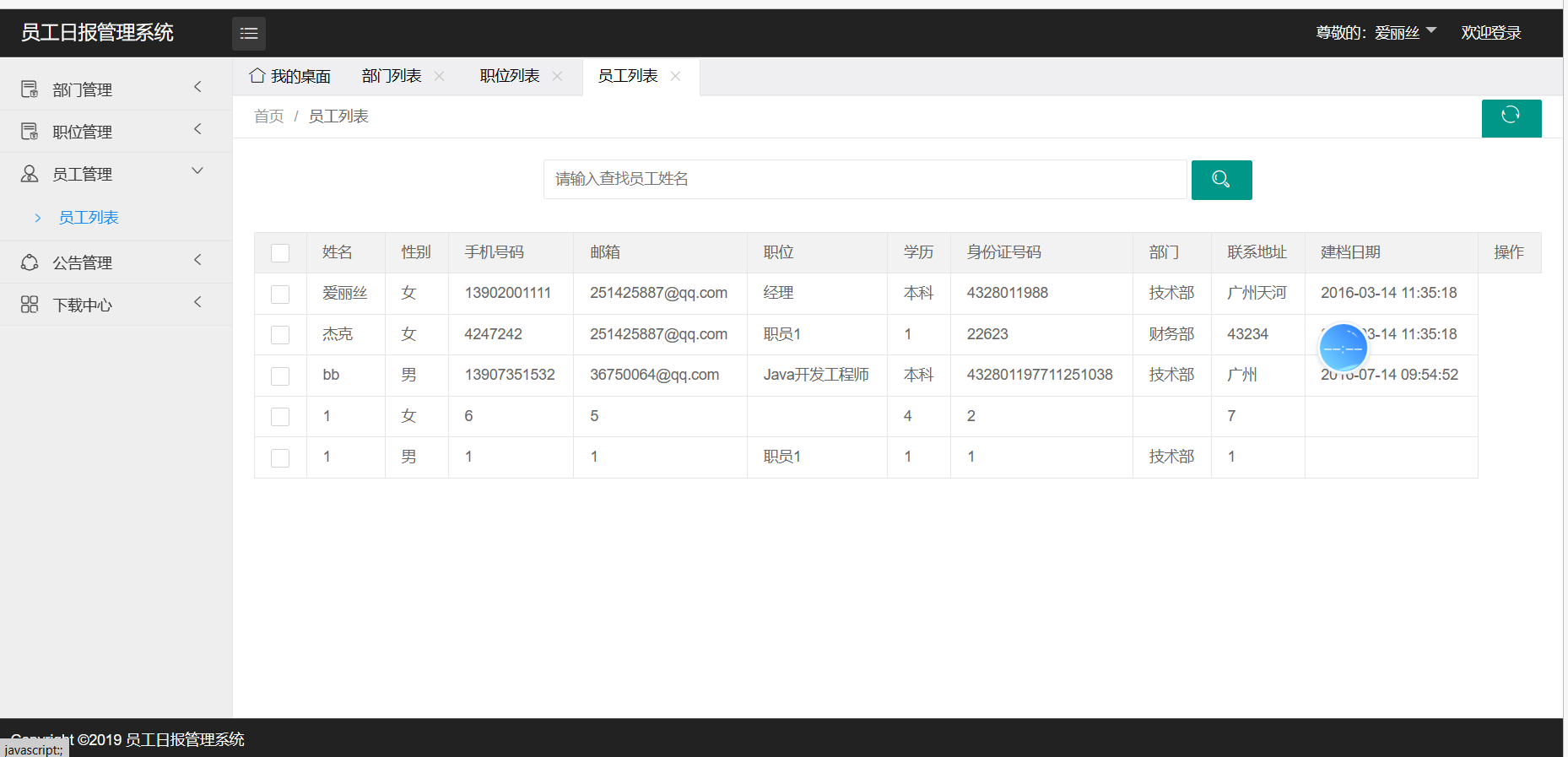The width and height of the screenshot is (1568, 757).
Task: Focus the employee name search field
Action: click(x=864, y=179)
